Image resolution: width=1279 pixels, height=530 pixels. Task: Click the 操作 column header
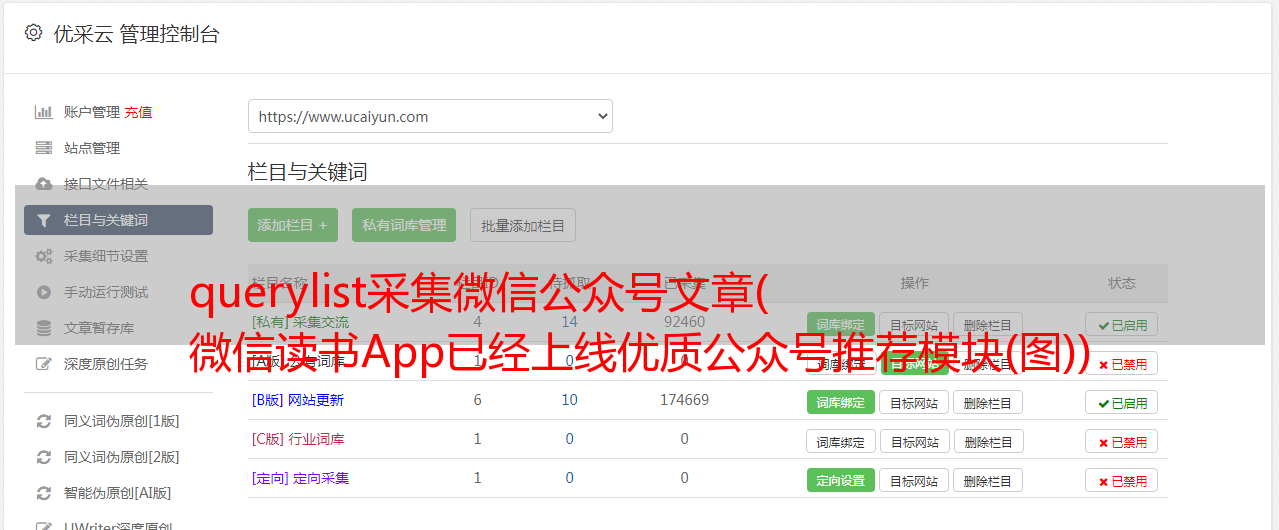coord(914,283)
